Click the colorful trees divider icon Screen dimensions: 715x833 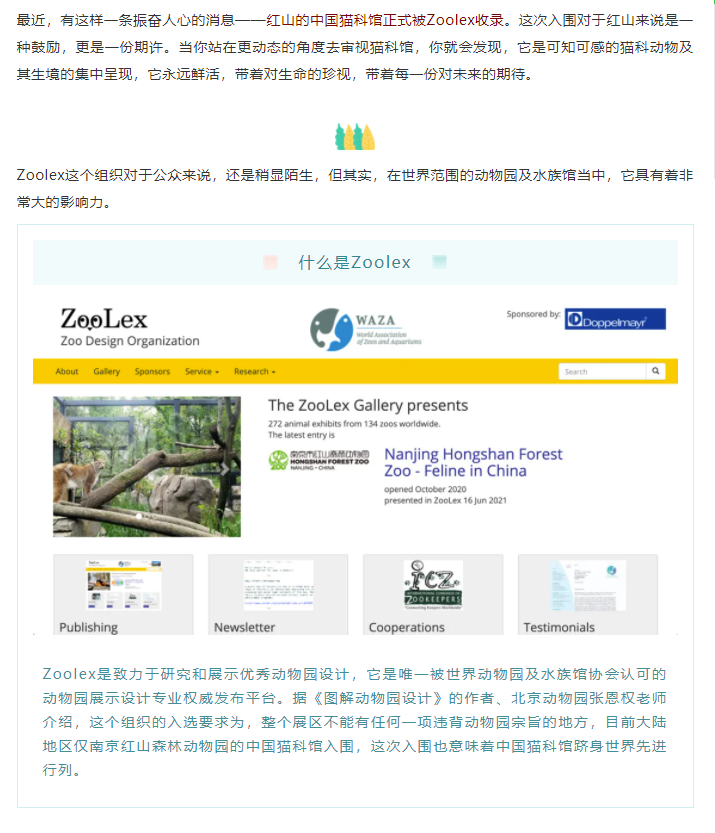[355, 137]
